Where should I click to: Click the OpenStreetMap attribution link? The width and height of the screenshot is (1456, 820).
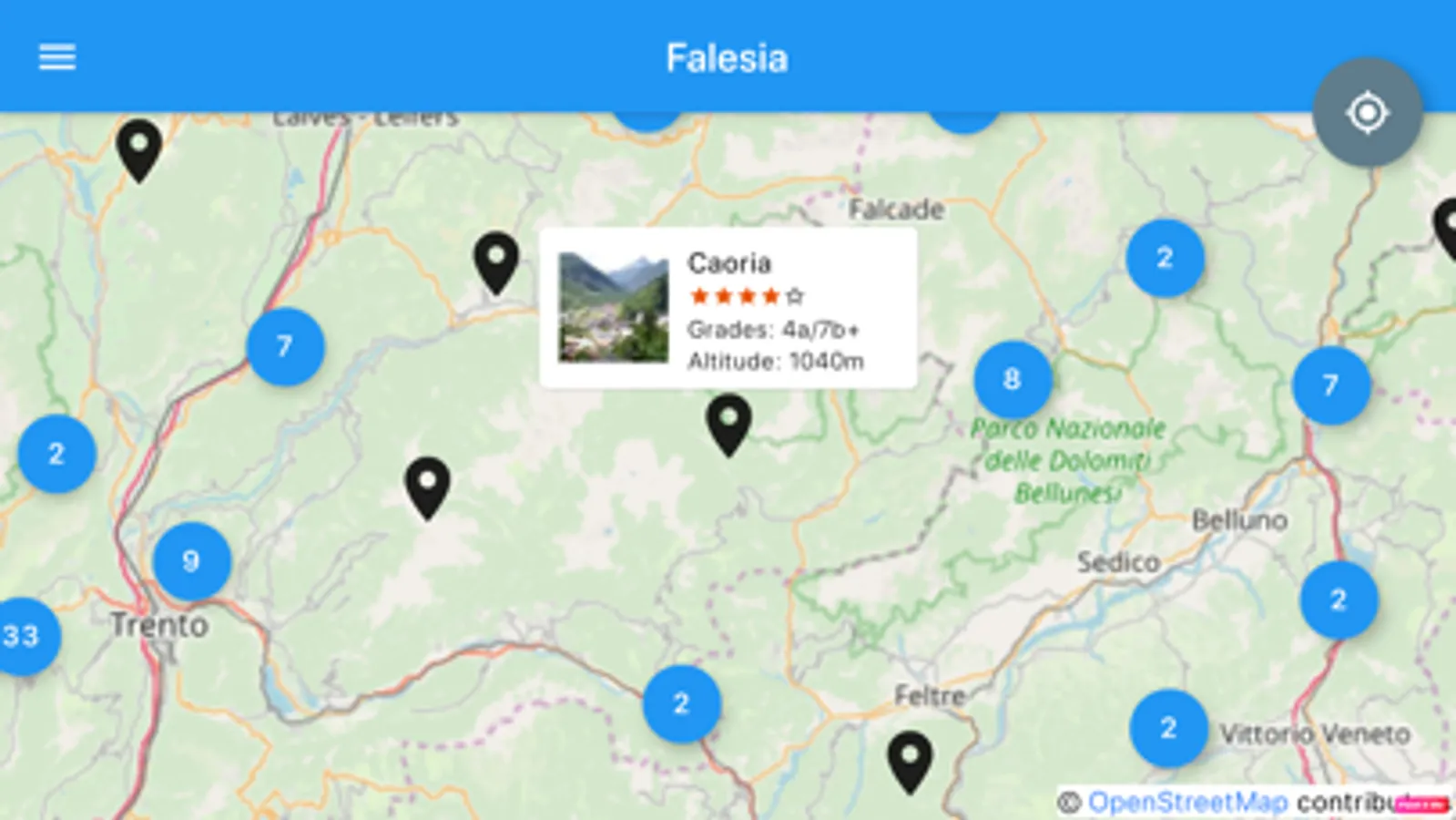(1187, 803)
